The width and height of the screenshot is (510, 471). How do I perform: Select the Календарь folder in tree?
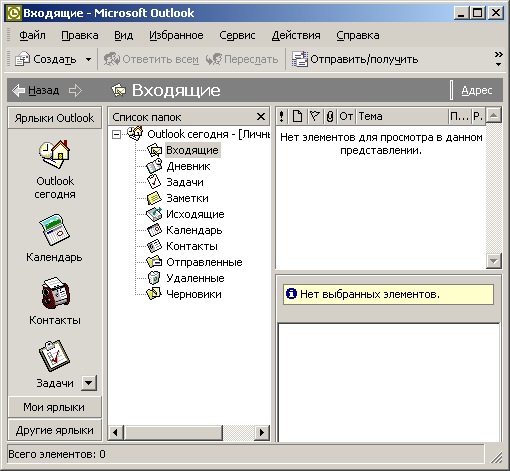point(194,230)
